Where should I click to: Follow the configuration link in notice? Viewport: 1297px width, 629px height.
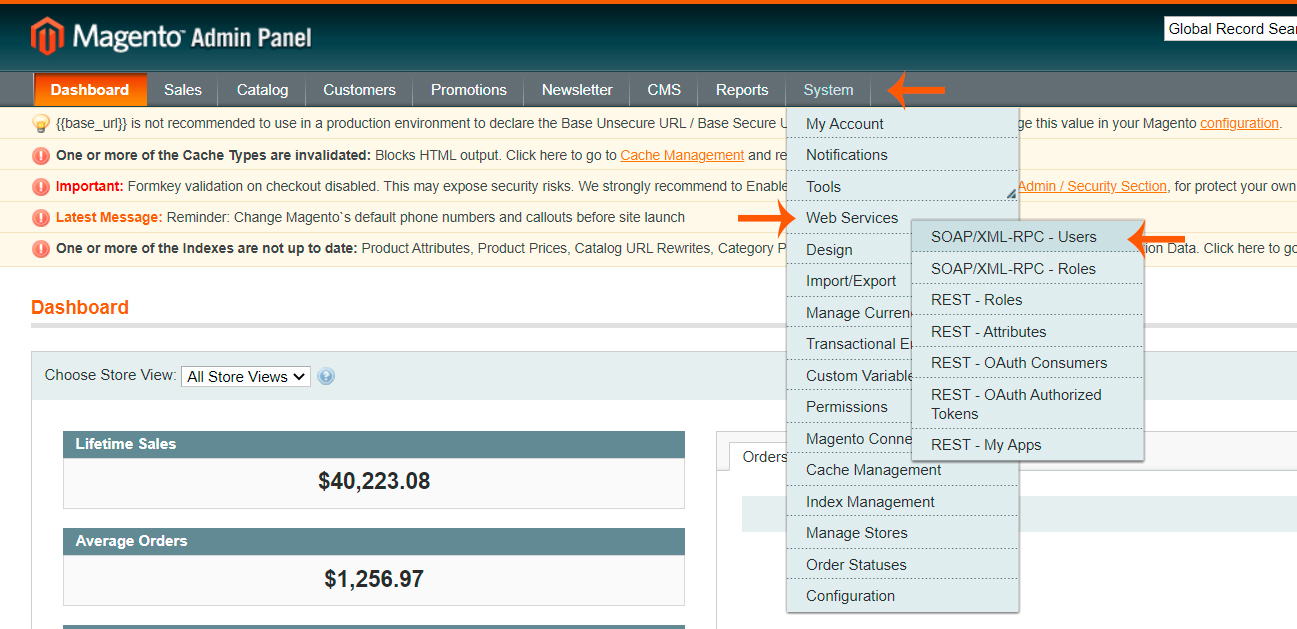(x=1239, y=124)
